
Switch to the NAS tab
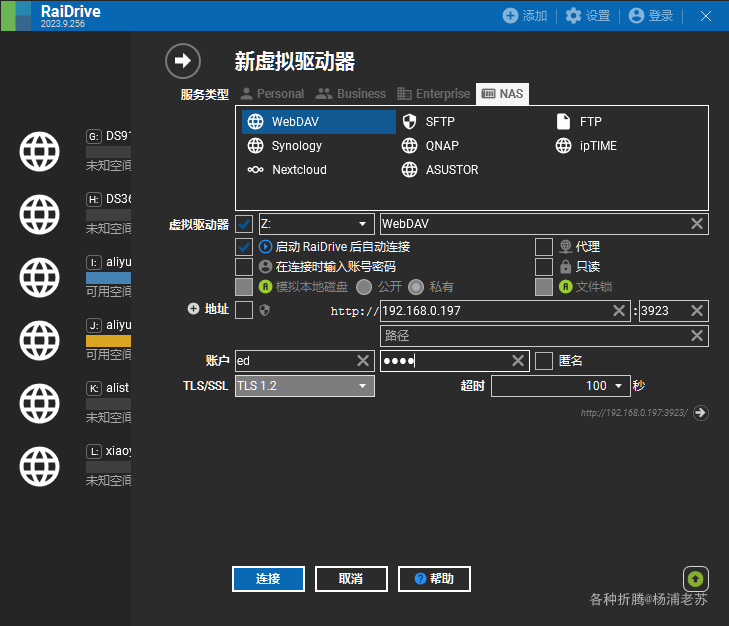[x=502, y=93]
